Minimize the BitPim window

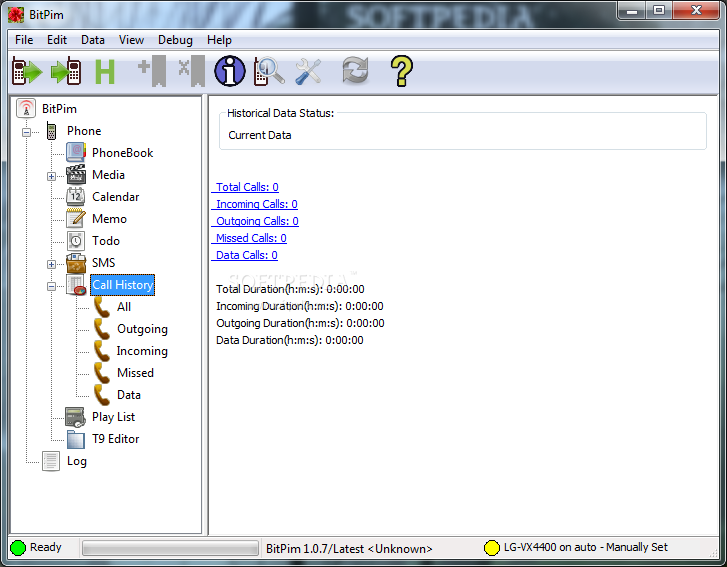[632, 10]
